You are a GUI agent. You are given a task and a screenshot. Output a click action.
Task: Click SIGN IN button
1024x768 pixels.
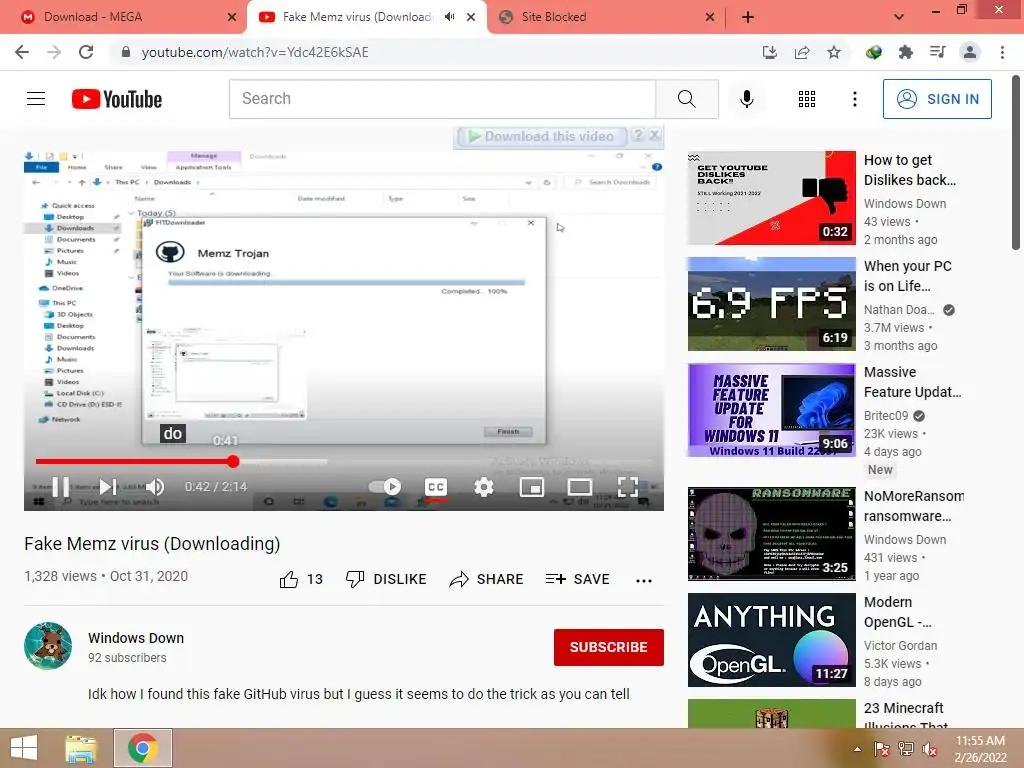(937, 99)
